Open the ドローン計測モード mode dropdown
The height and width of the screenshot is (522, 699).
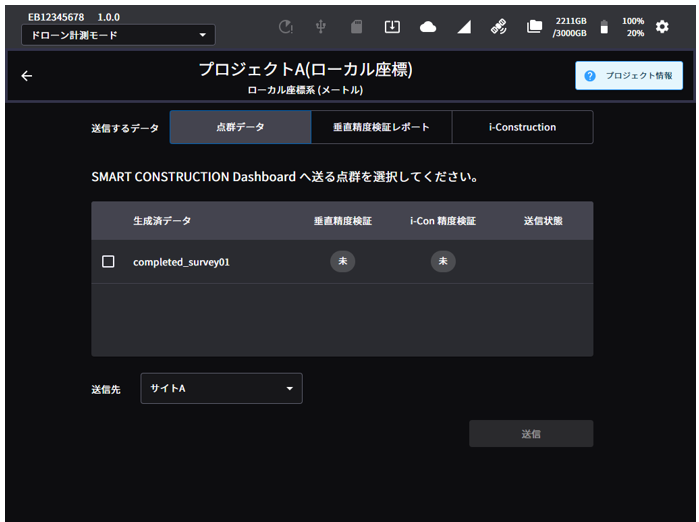[x=117, y=35]
